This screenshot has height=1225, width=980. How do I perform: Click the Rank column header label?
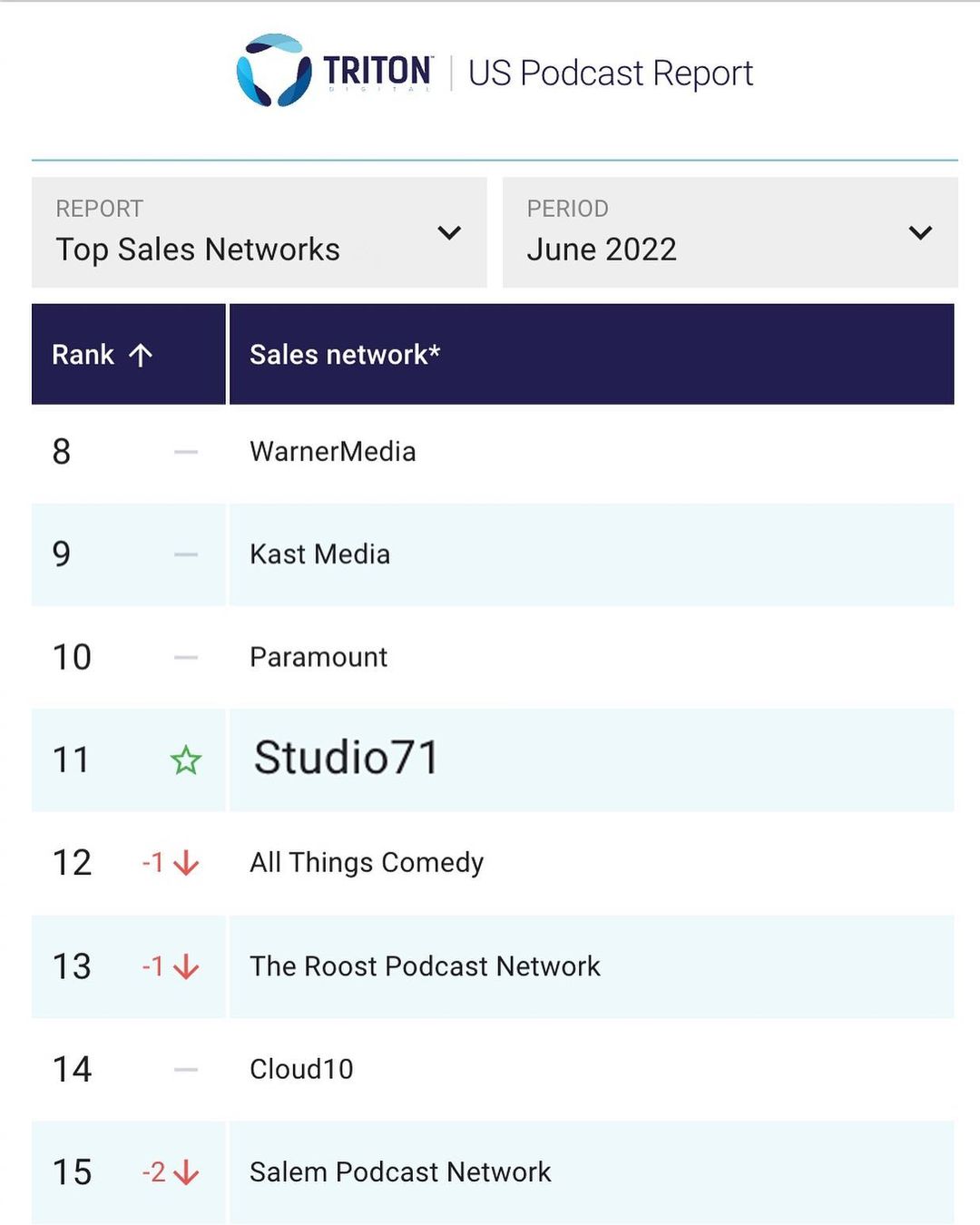[x=83, y=355]
